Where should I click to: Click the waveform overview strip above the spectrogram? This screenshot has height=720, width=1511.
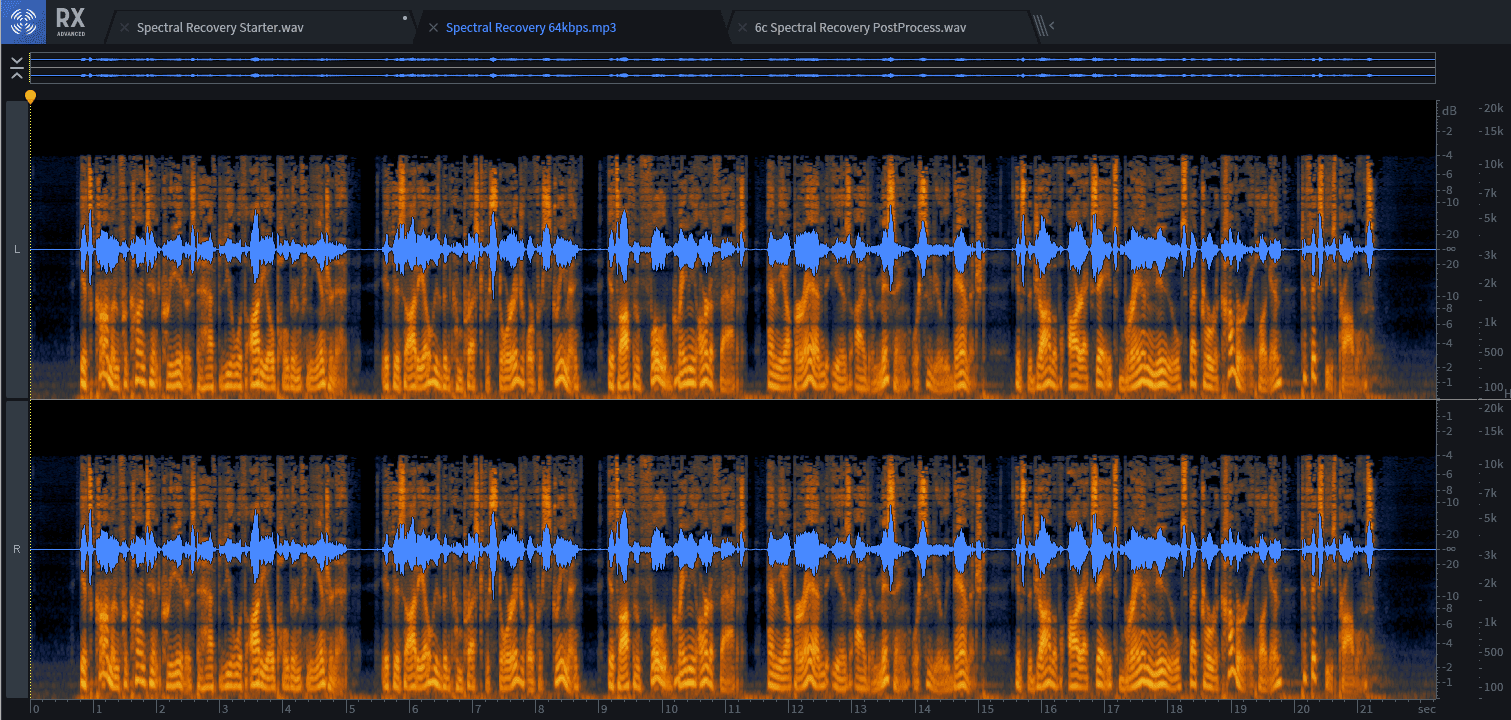pyautogui.click(x=732, y=68)
